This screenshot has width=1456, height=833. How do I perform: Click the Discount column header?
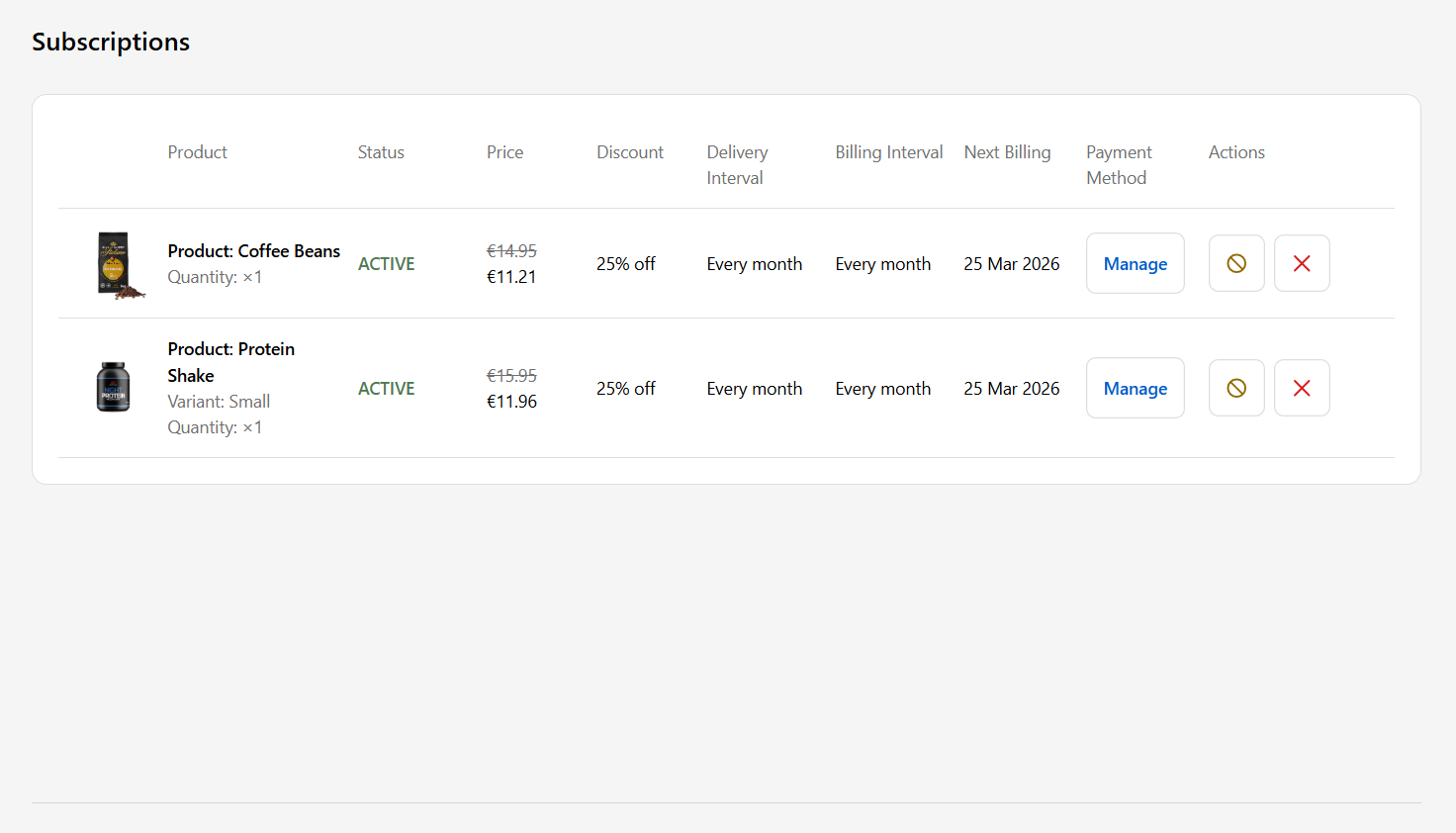(629, 152)
